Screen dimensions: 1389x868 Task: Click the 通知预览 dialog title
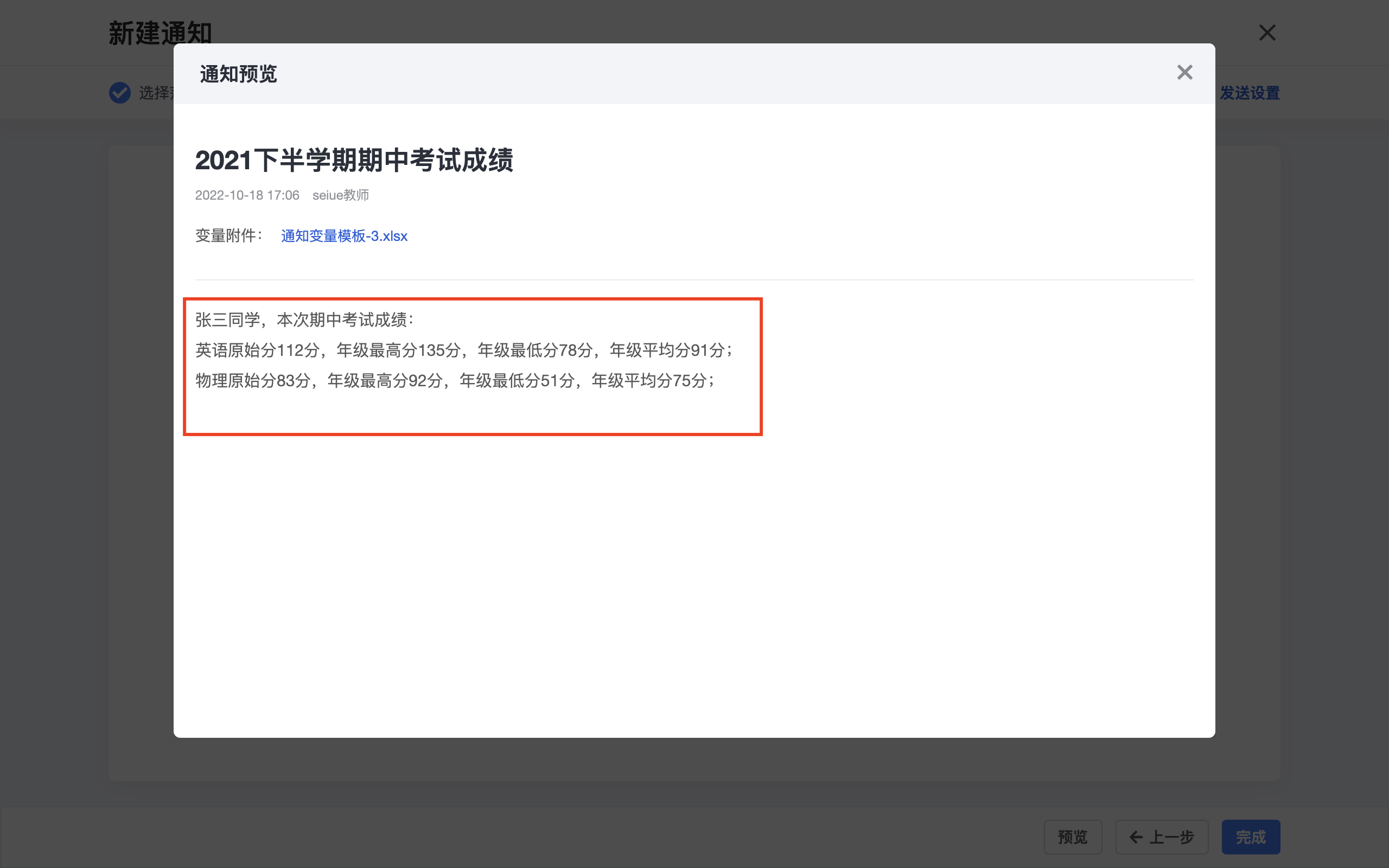(238, 74)
